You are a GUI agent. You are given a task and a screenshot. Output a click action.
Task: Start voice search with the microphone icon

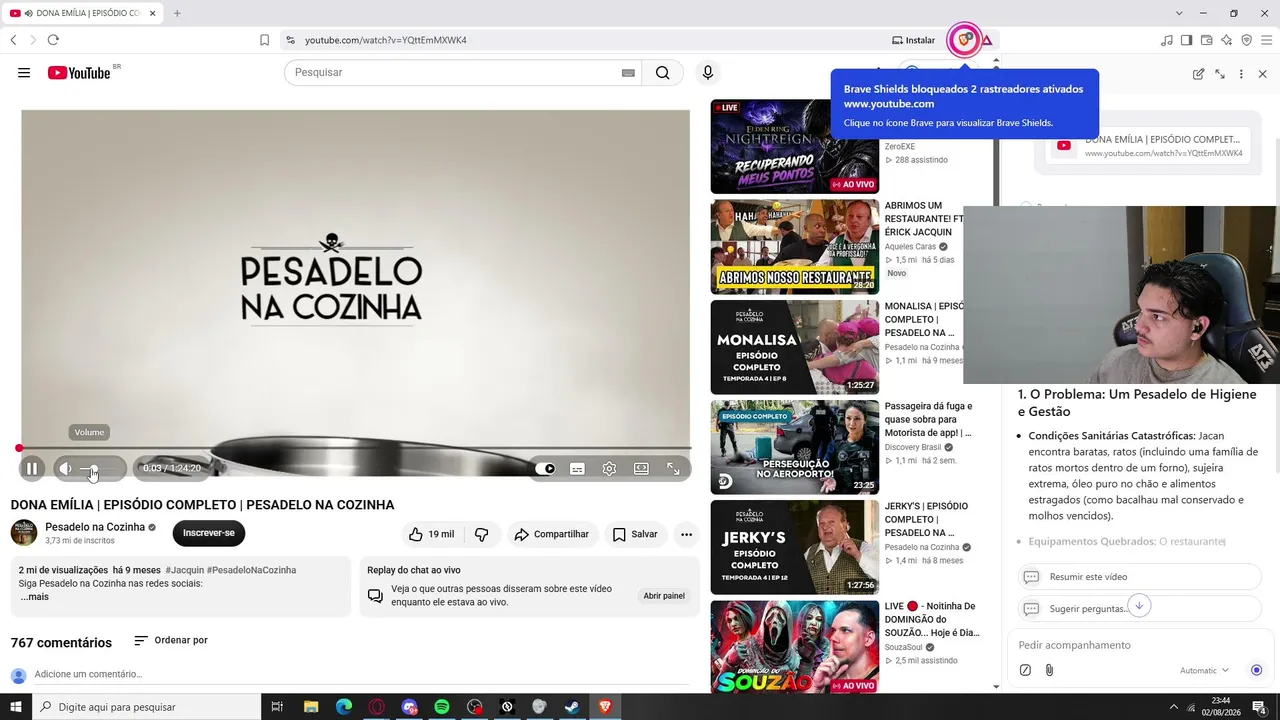point(708,72)
